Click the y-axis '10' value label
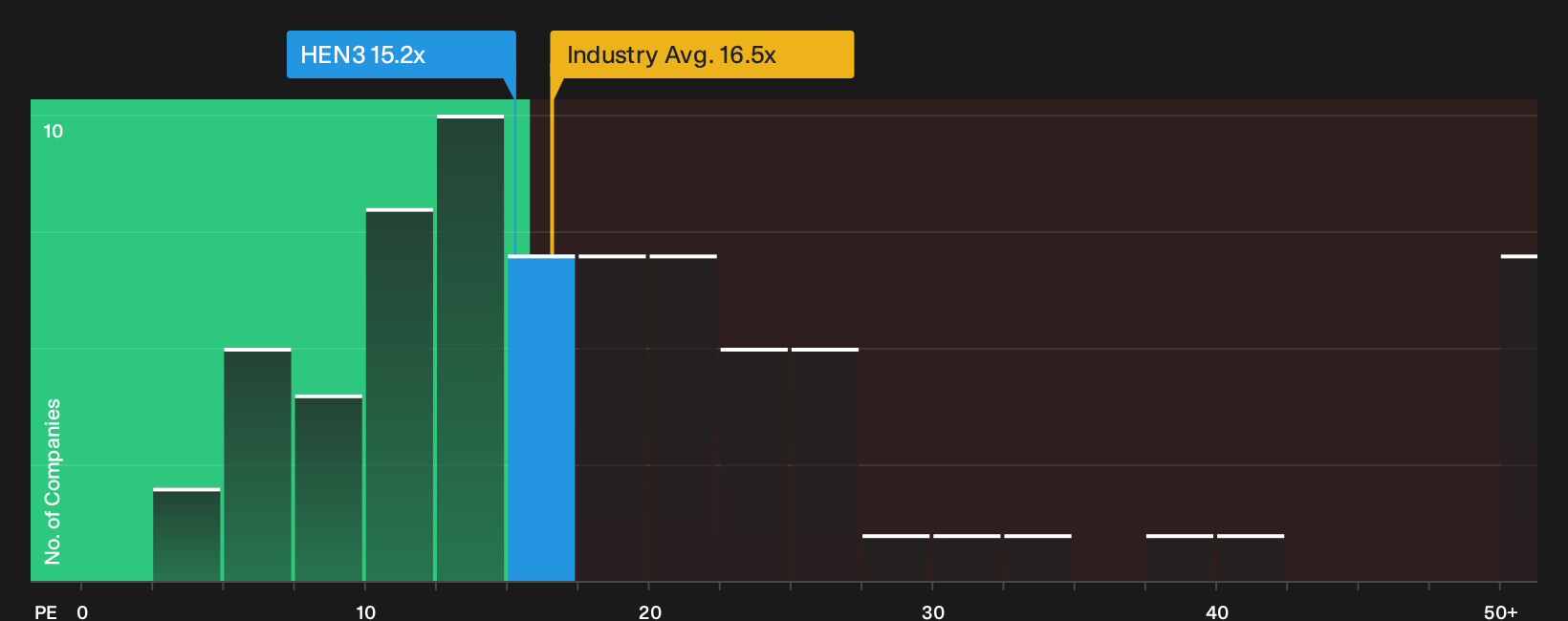The width and height of the screenshot is (1568, 621). click(53, 131)
